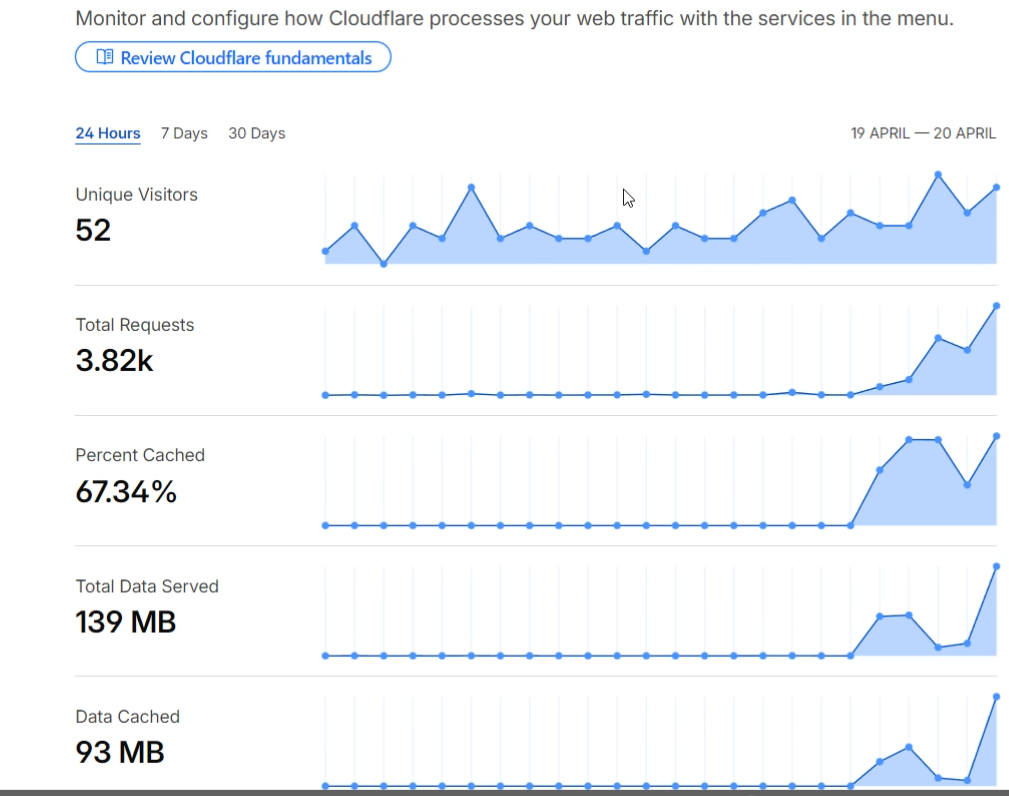Select the 24 Hours tab

point(107,133)
